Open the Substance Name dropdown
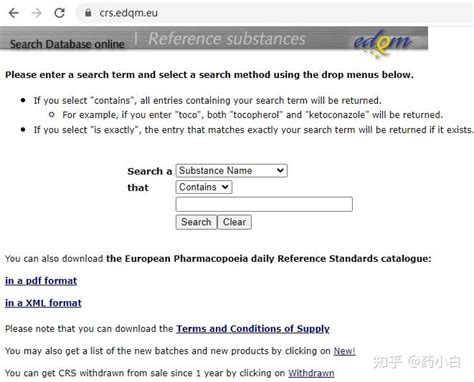The height and width of the screenshot is (382, 474). [x=231, y=171]
